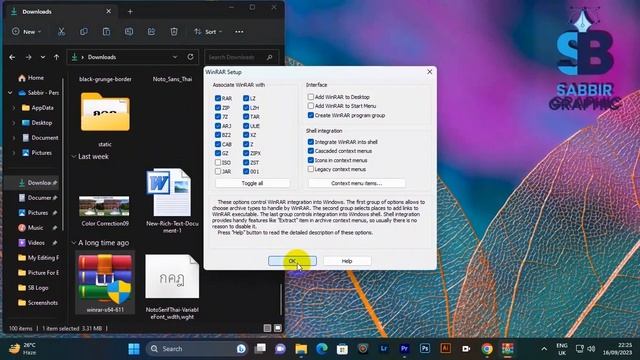The height and width of the screenshot is (360, 640).
Task: Collapse the Sabbir - Personal tree node
Action: click(10, 93)
